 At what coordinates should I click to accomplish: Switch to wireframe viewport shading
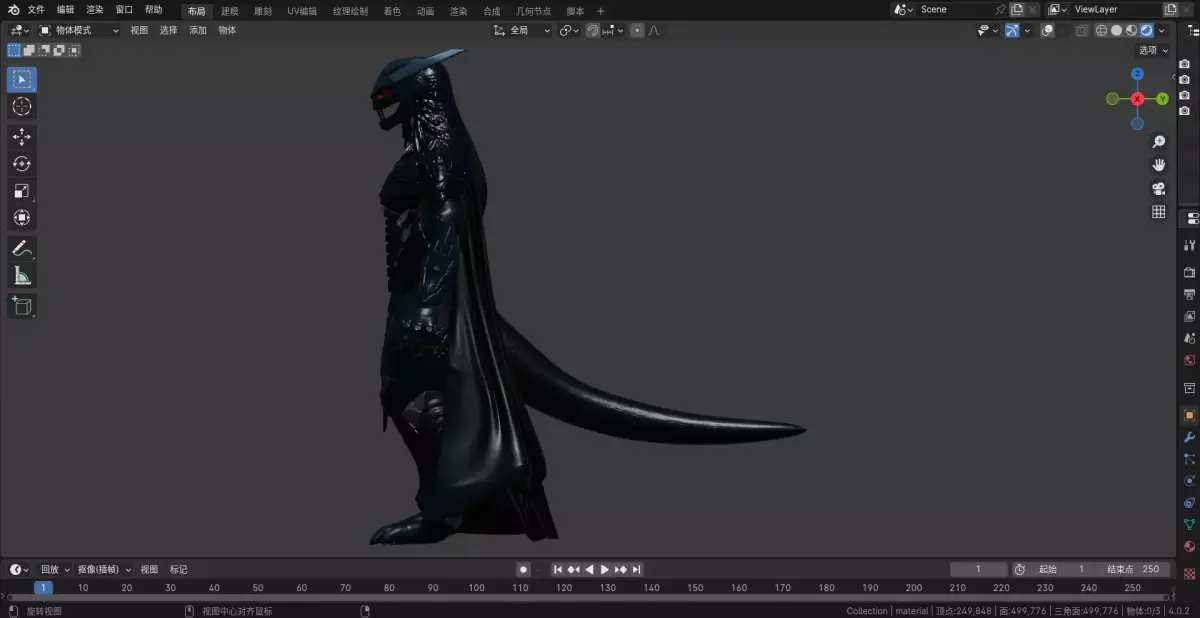point(1101,31)
